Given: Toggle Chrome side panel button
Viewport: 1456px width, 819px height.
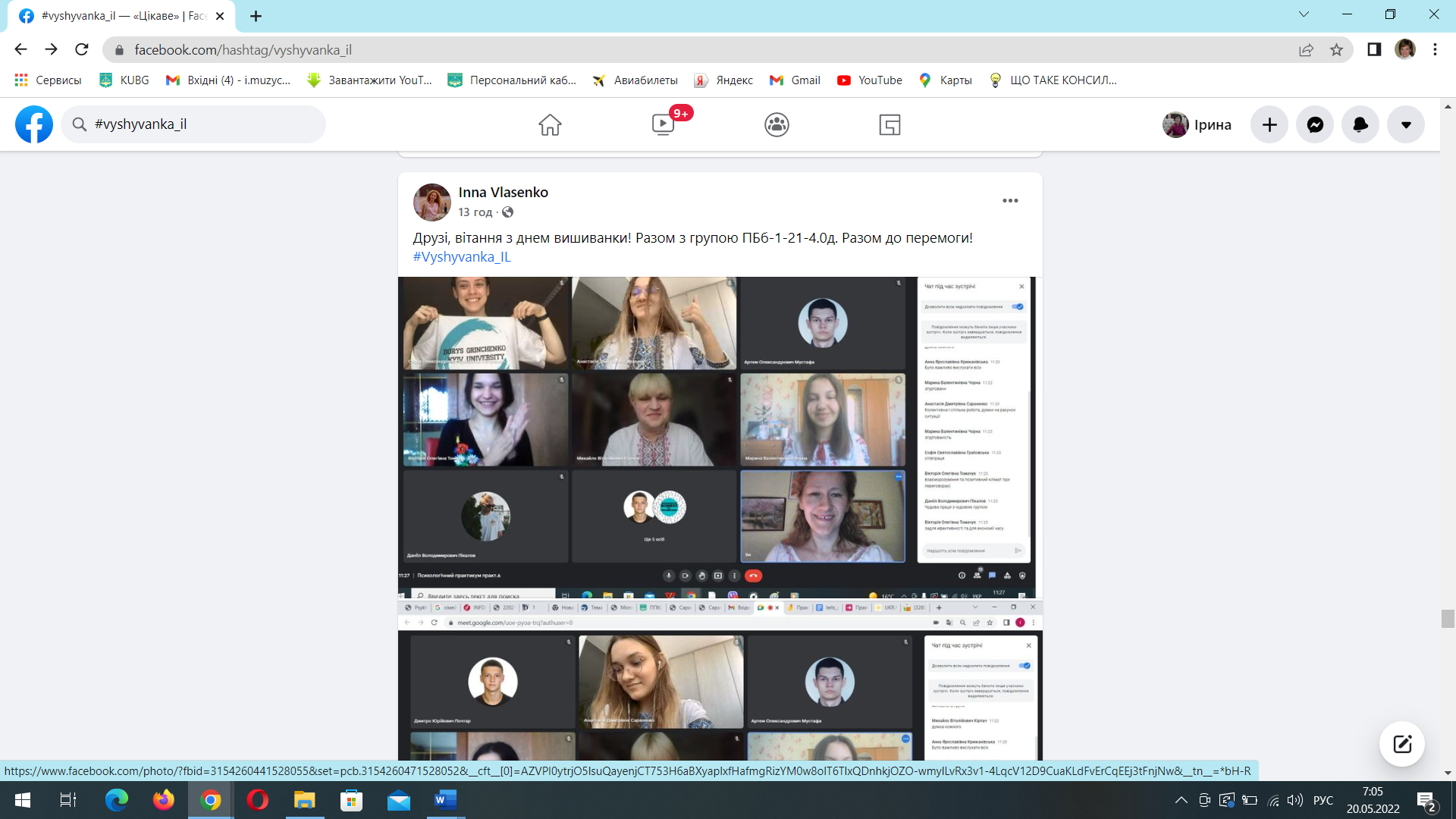Looking at the screenshot, I should point(1374,50).
